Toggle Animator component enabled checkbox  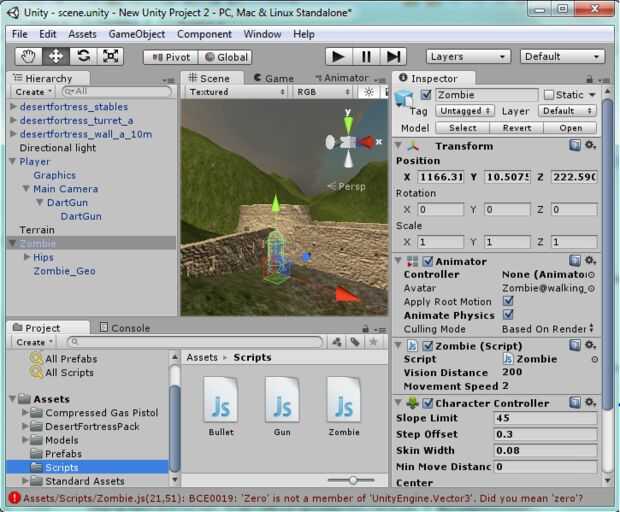427,261
